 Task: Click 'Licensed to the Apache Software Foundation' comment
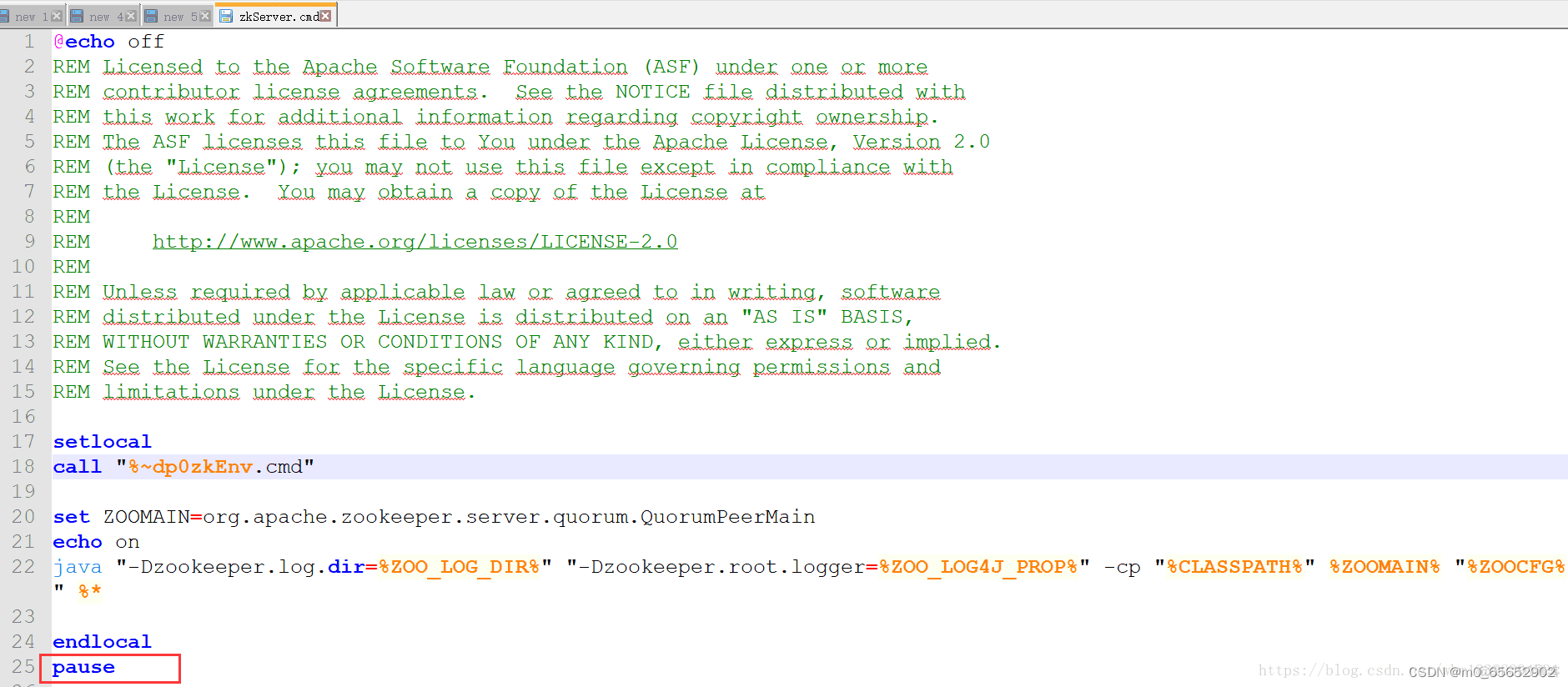point(365,67)
